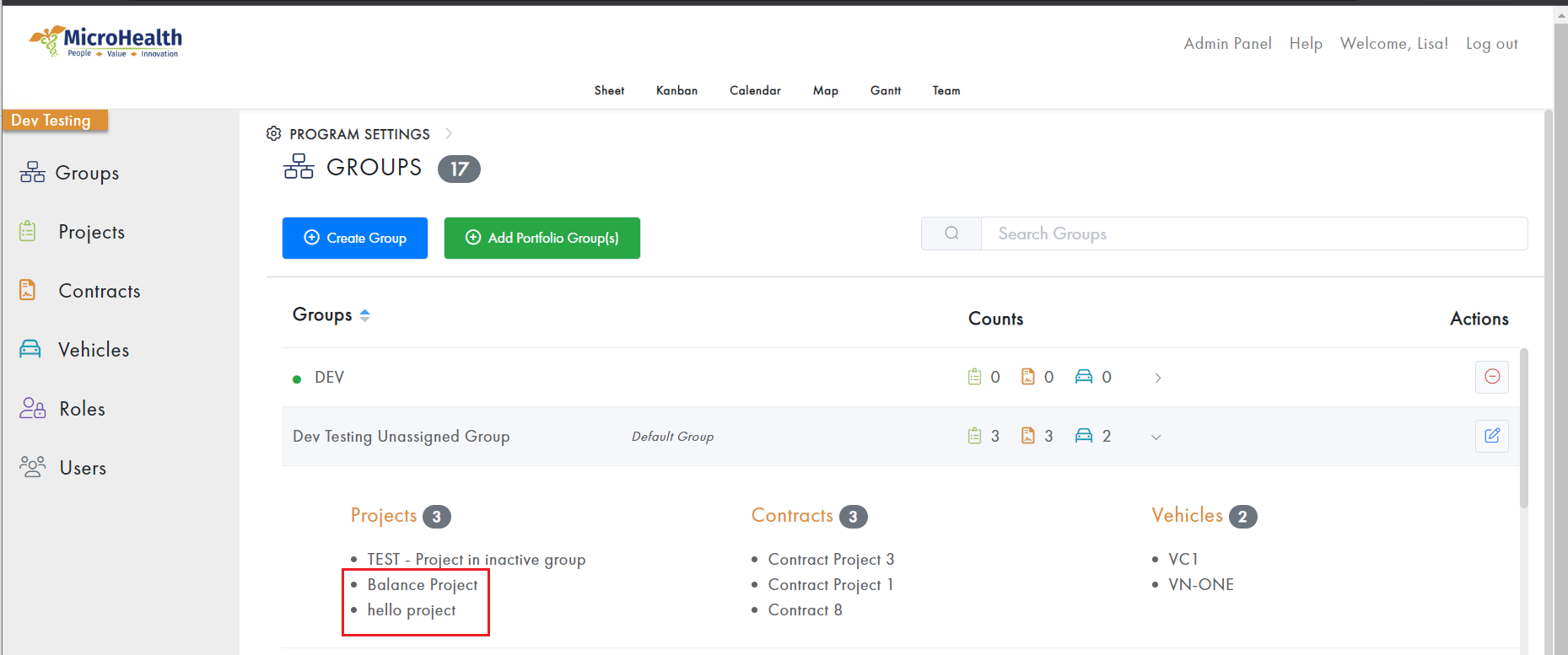Click the Log out link
The image size is (1568, 655).
1491,44
